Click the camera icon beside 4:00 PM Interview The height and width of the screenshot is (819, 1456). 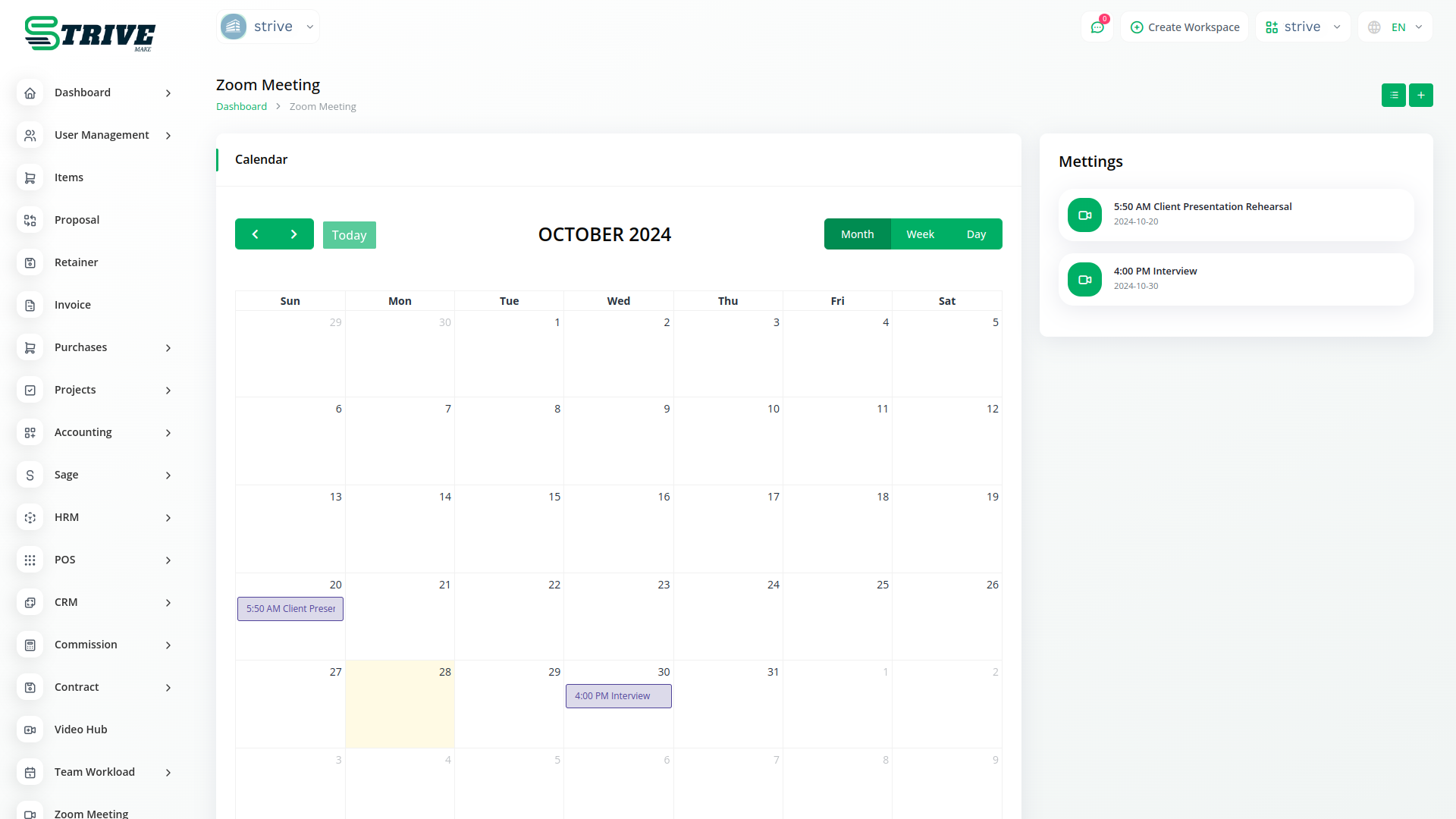click(1084, 280)
